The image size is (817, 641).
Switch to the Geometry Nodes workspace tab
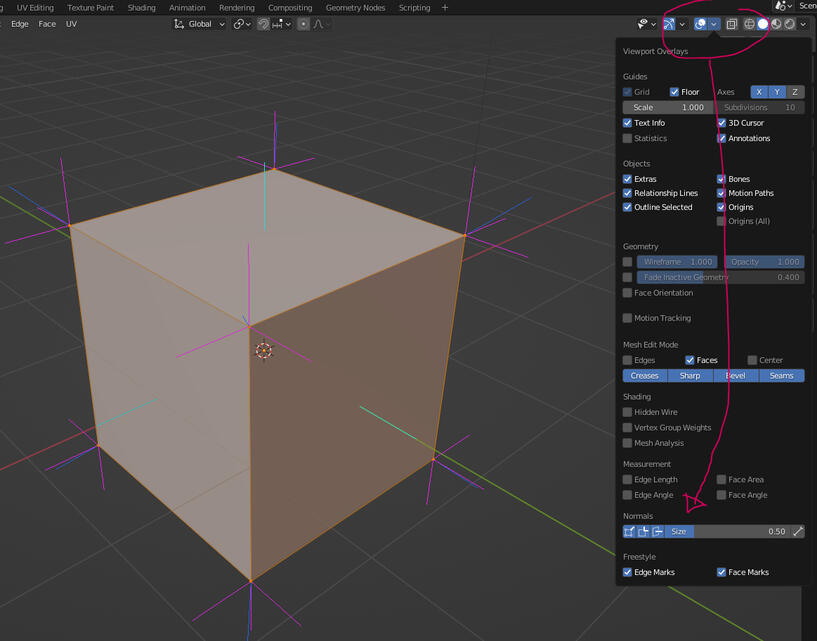click(x=355, y=8)
